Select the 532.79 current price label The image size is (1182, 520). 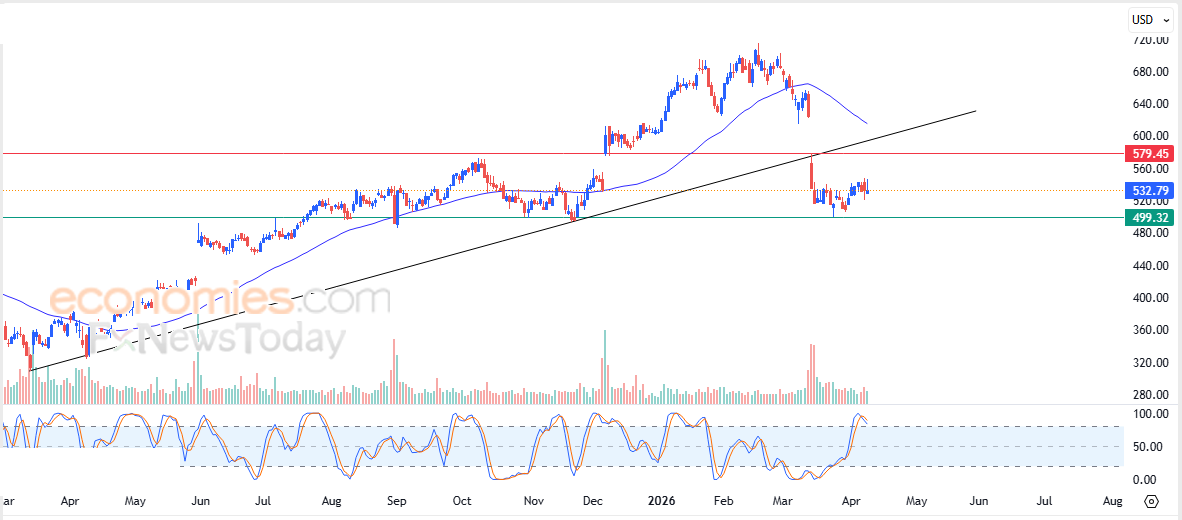pyautogui.click(x=1150, y=190)
